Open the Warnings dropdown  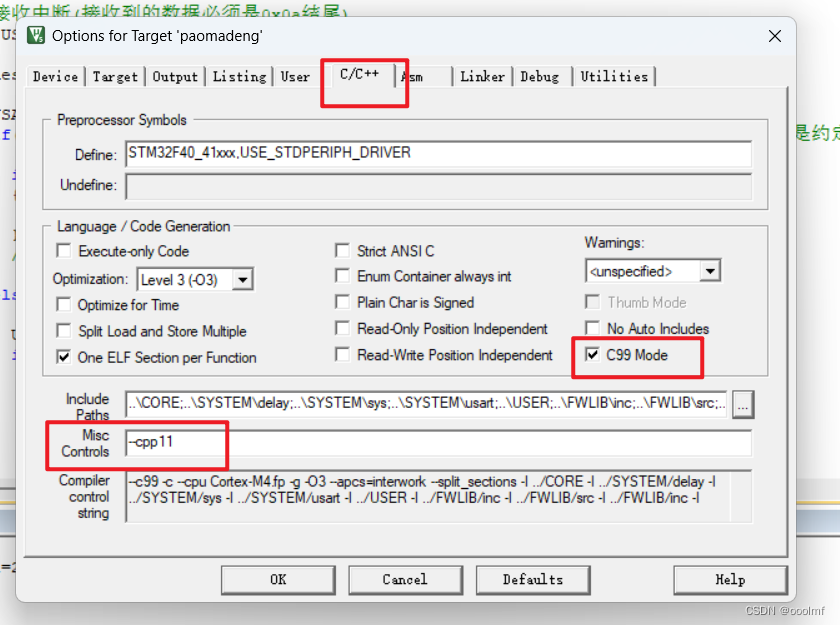click(x=709, y=270)
